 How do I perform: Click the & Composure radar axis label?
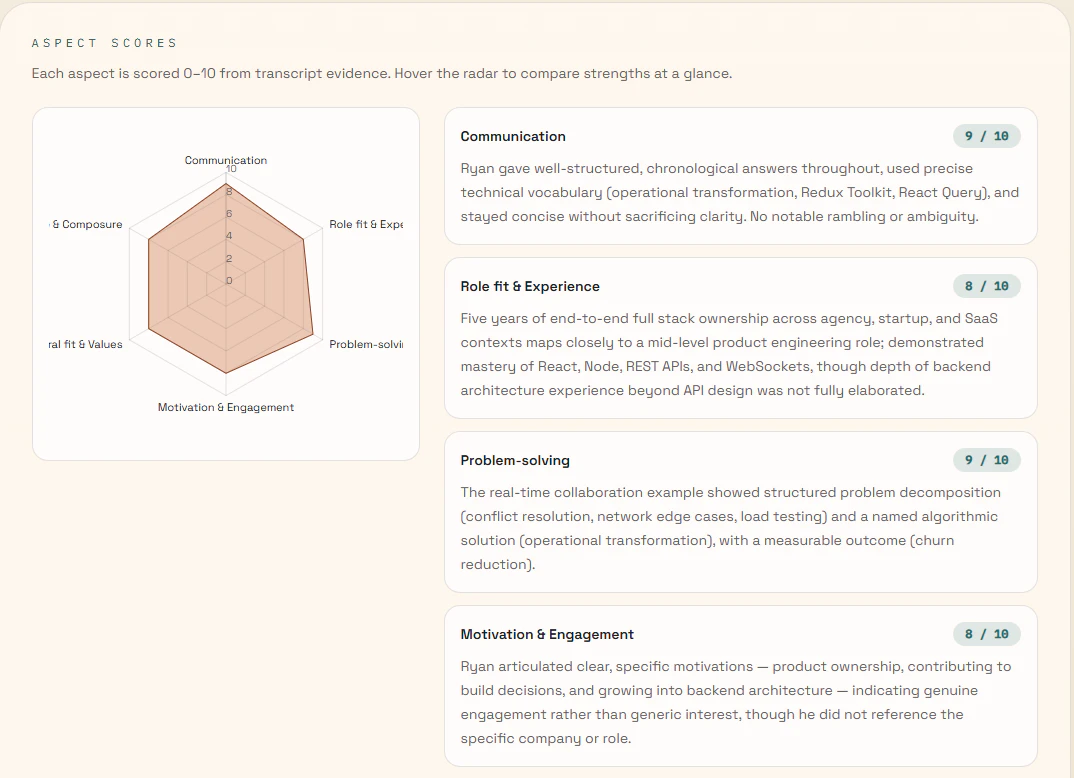pyautogui.click(x=86, y=224)
